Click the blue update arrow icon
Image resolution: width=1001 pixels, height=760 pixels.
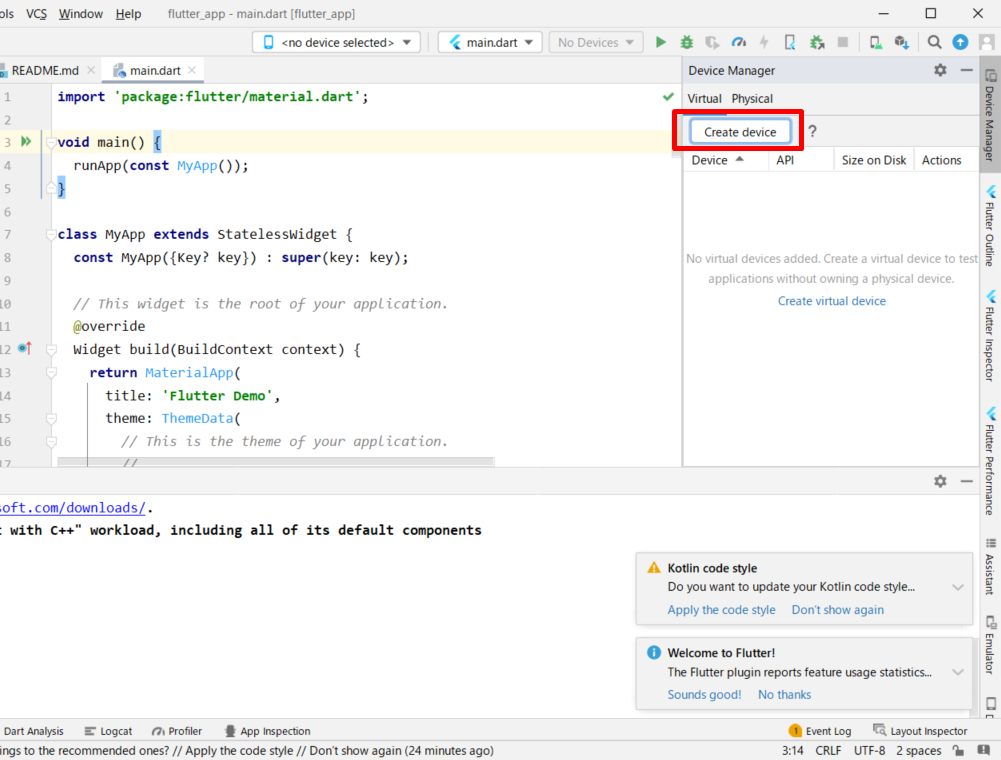[960, 42]
